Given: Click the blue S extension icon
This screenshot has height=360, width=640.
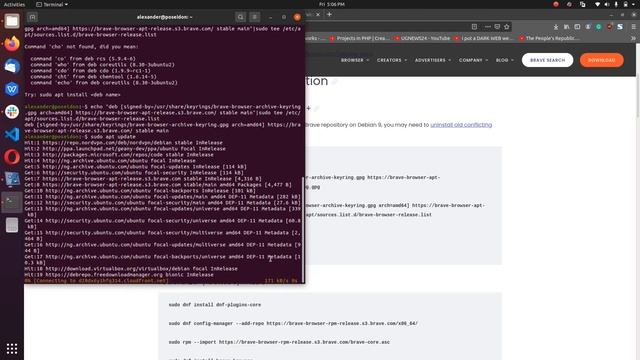Looking at the screenshot, I should point(620,27).
